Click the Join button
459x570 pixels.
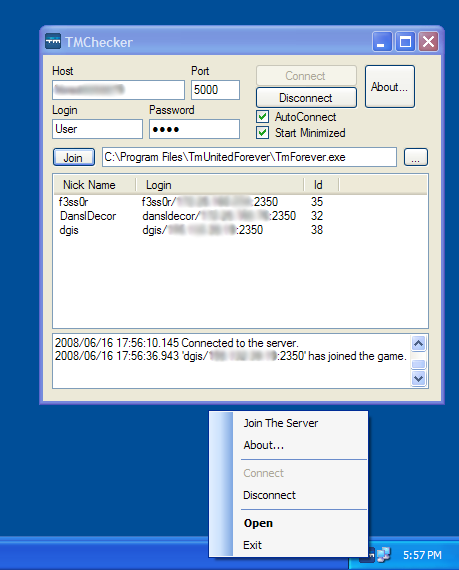click(x=74, y=157)
